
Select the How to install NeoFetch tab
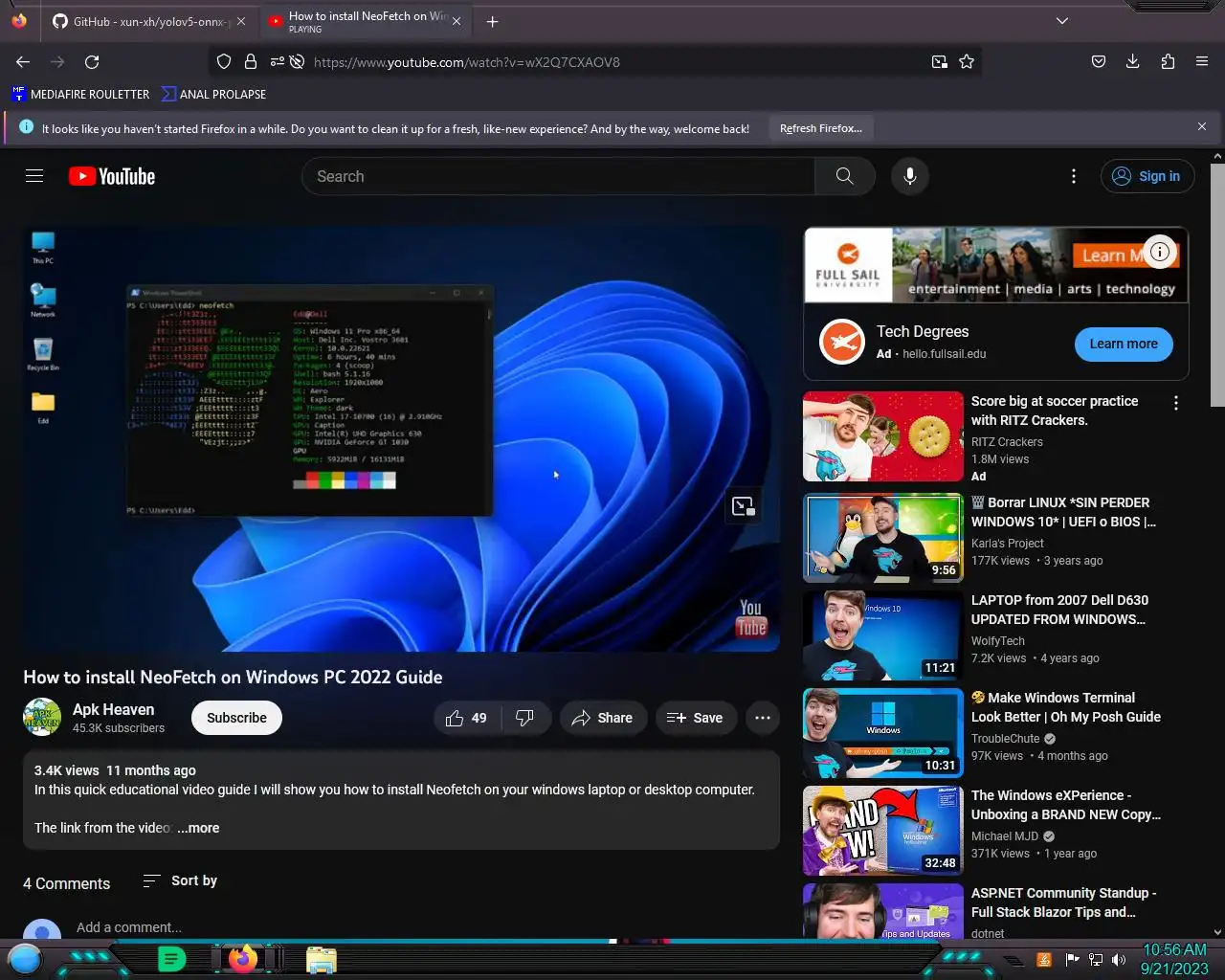tap(364, 21)
